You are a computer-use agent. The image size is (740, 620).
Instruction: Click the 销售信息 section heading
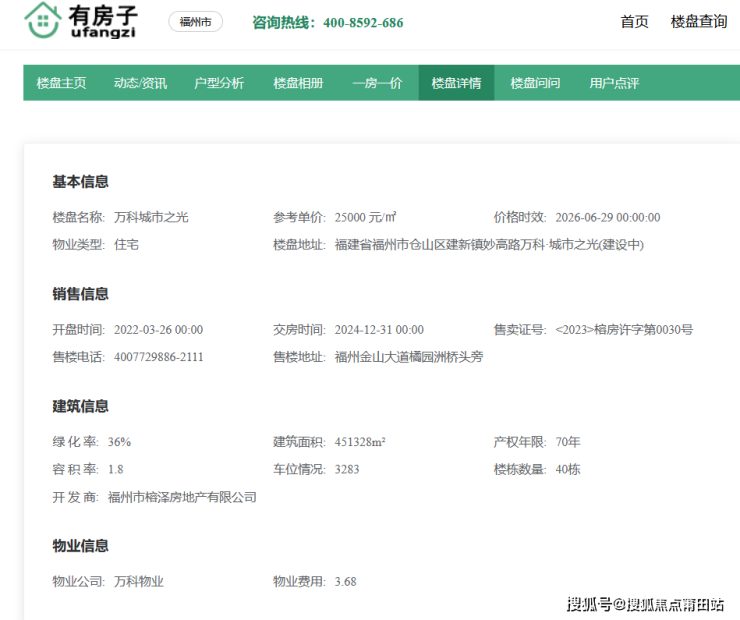[80, 294]
